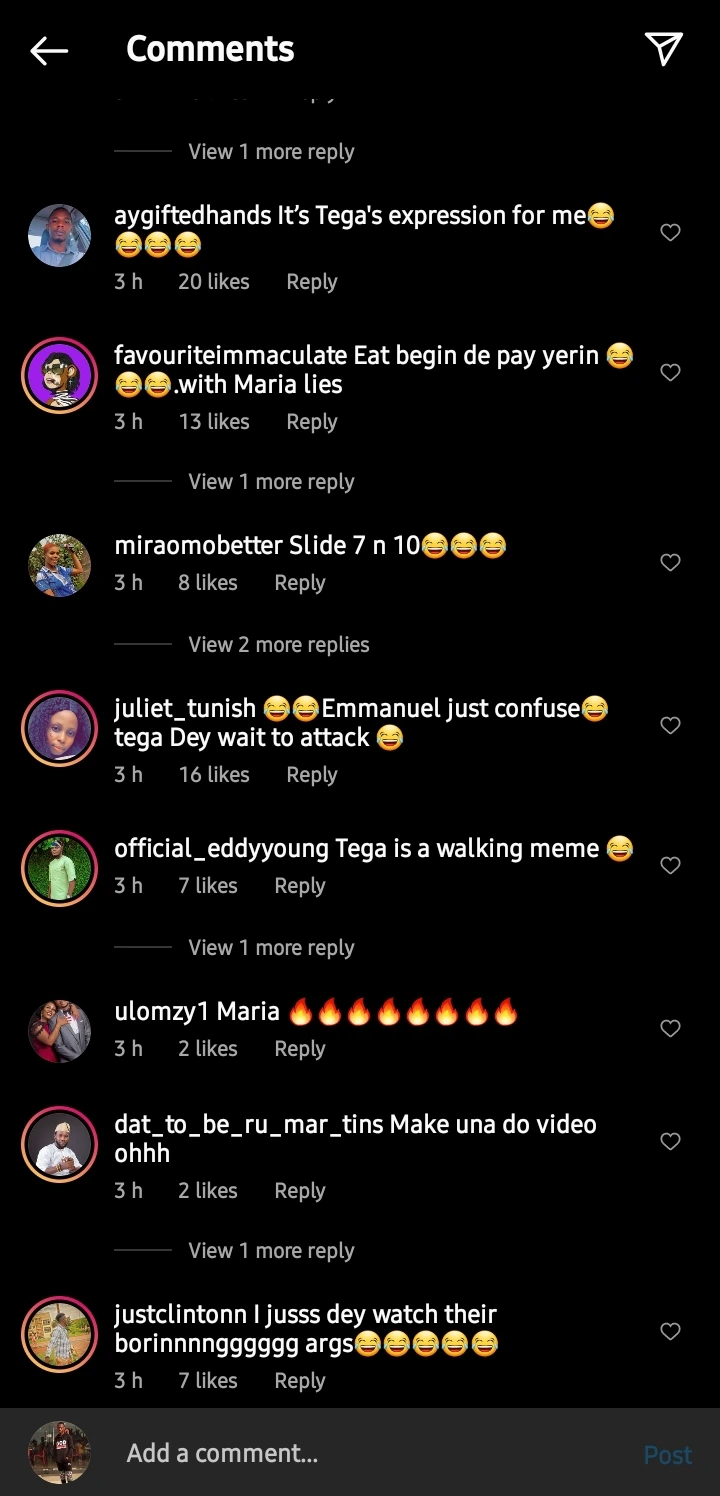The height and width of the screenshot is (1496, 720).
Task: Heart the dat_to_be_ru_mar_tins comment
Action: pos(670,1142)
